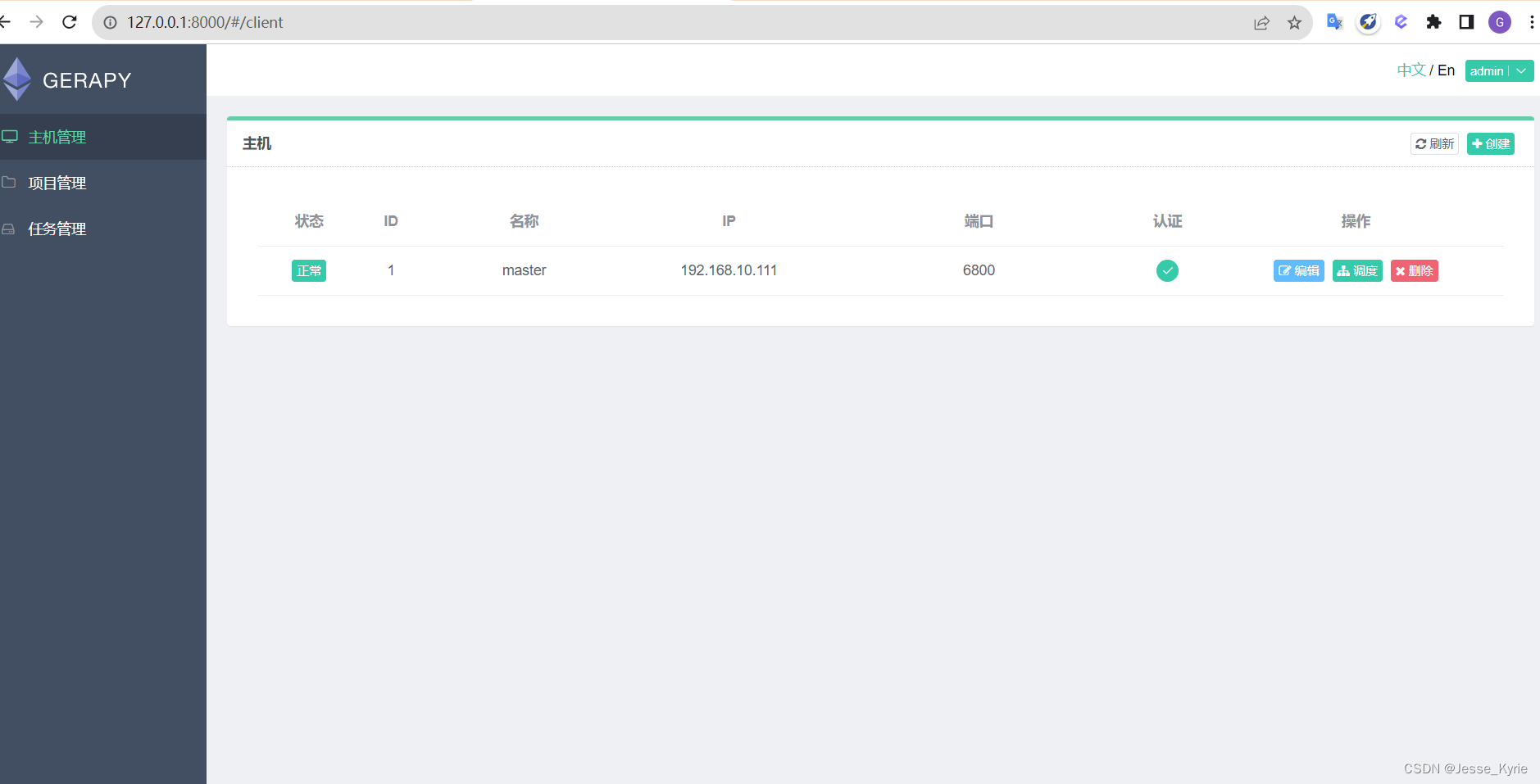Click the purple swirl extension icon
Image resolution: width=1540 pixels, height=784 pixels.
(x=1401, y=22)
